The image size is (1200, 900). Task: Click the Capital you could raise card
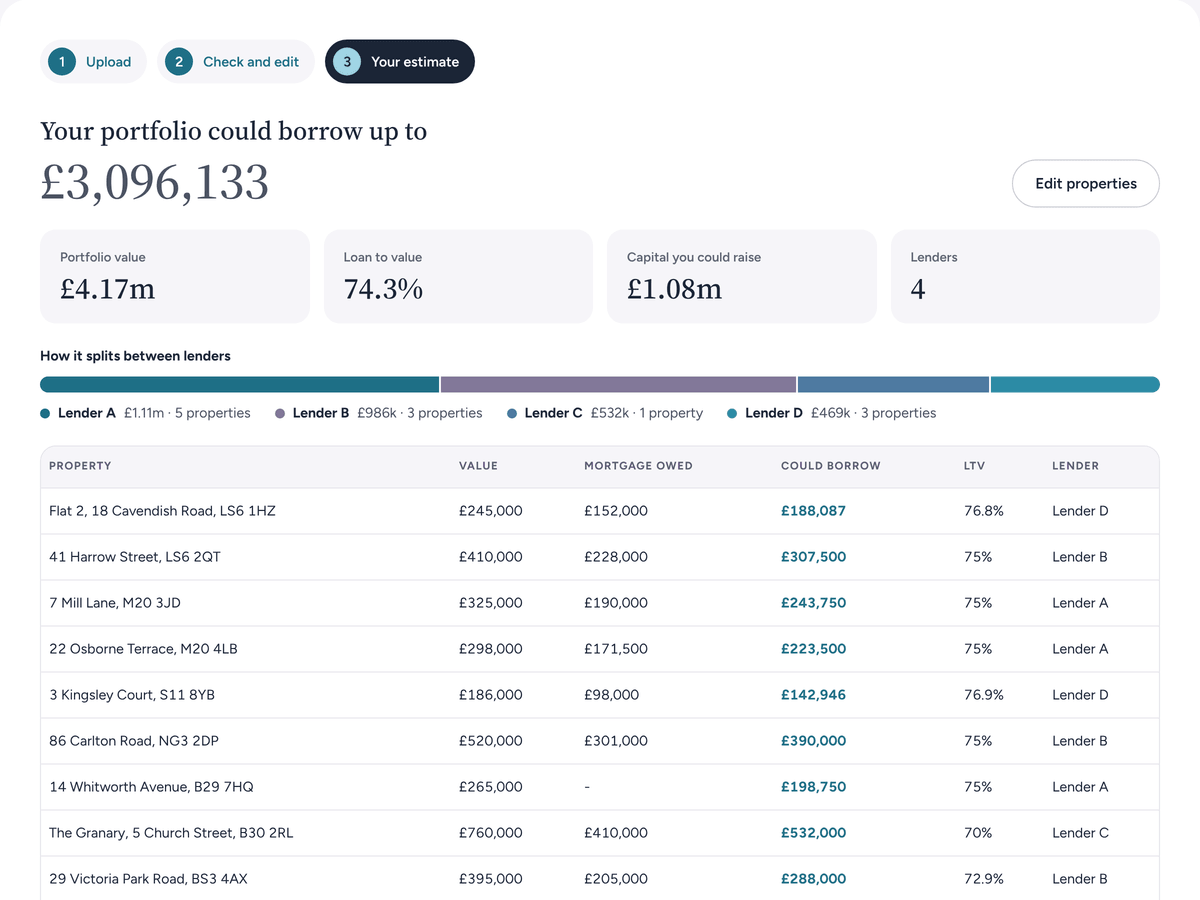tap(742, 276)
